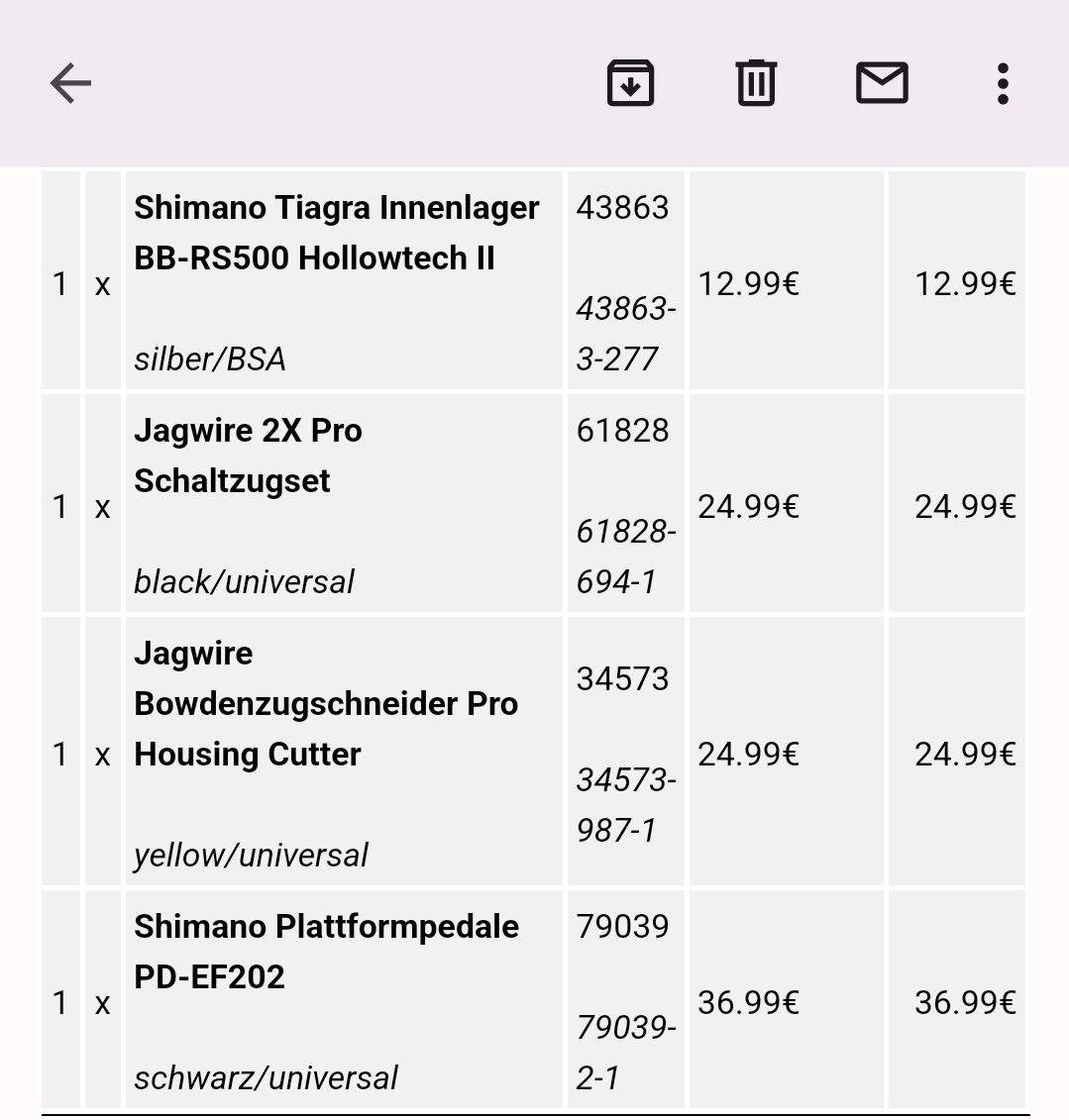This screenshot has width=1069, height=1120.
Task: Tap Jagwire 2X Pro Schaltzugset title
Action: pyautogui.click(x=248, y=456)
